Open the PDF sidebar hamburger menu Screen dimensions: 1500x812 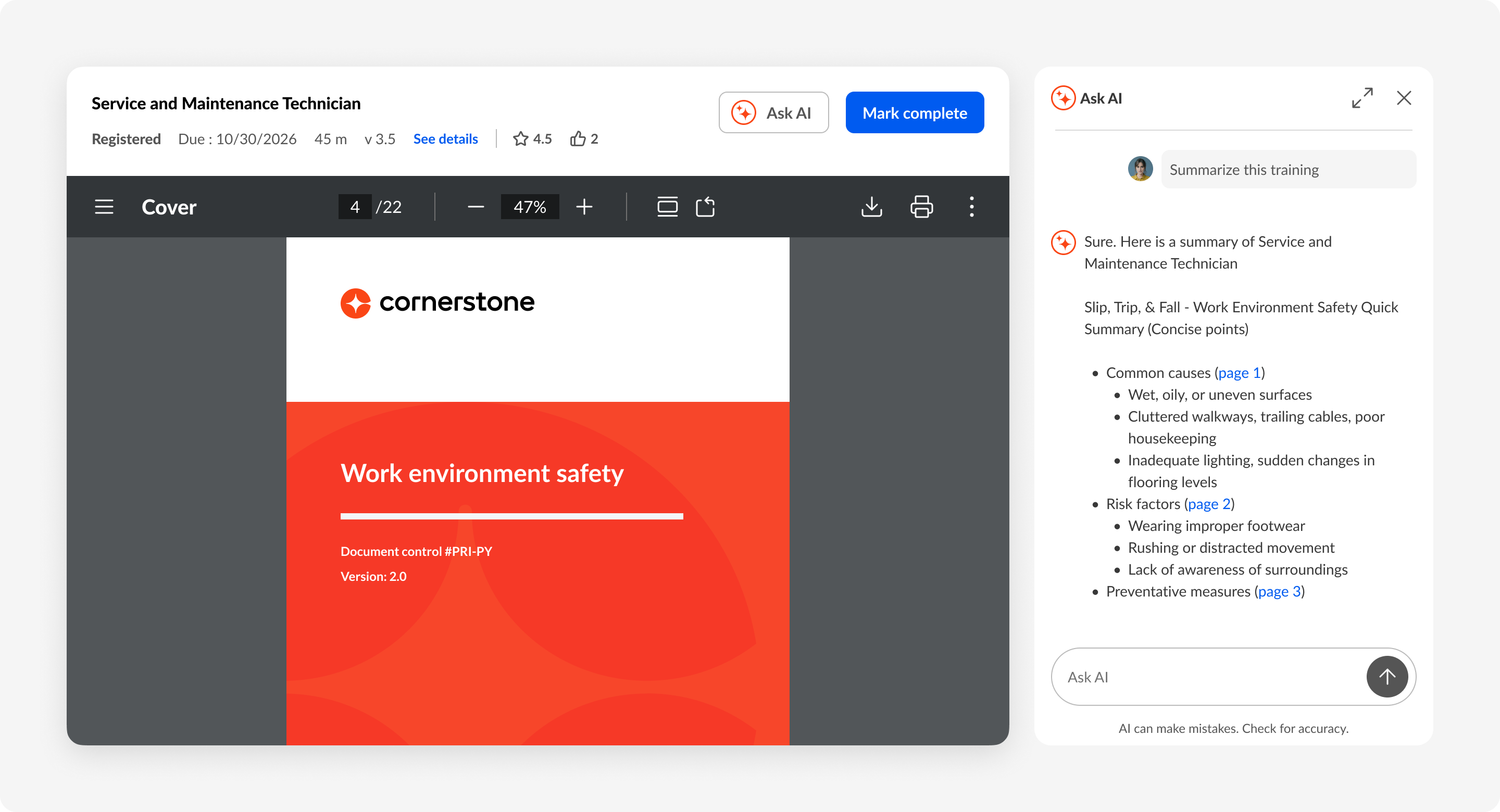104,207
